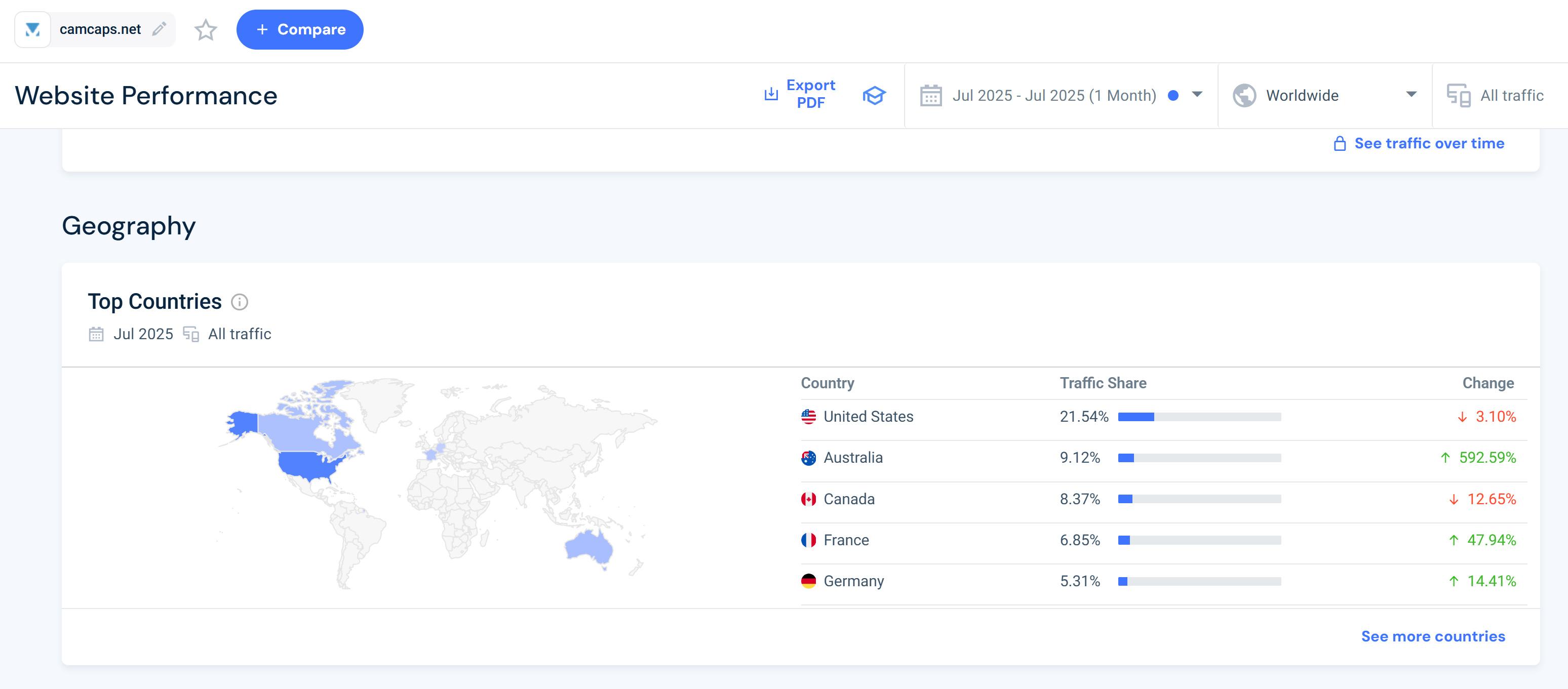Viewport: 1568px width, 689px height.
Task: Click See traffic over time link
Action: tap(1429, 143)
